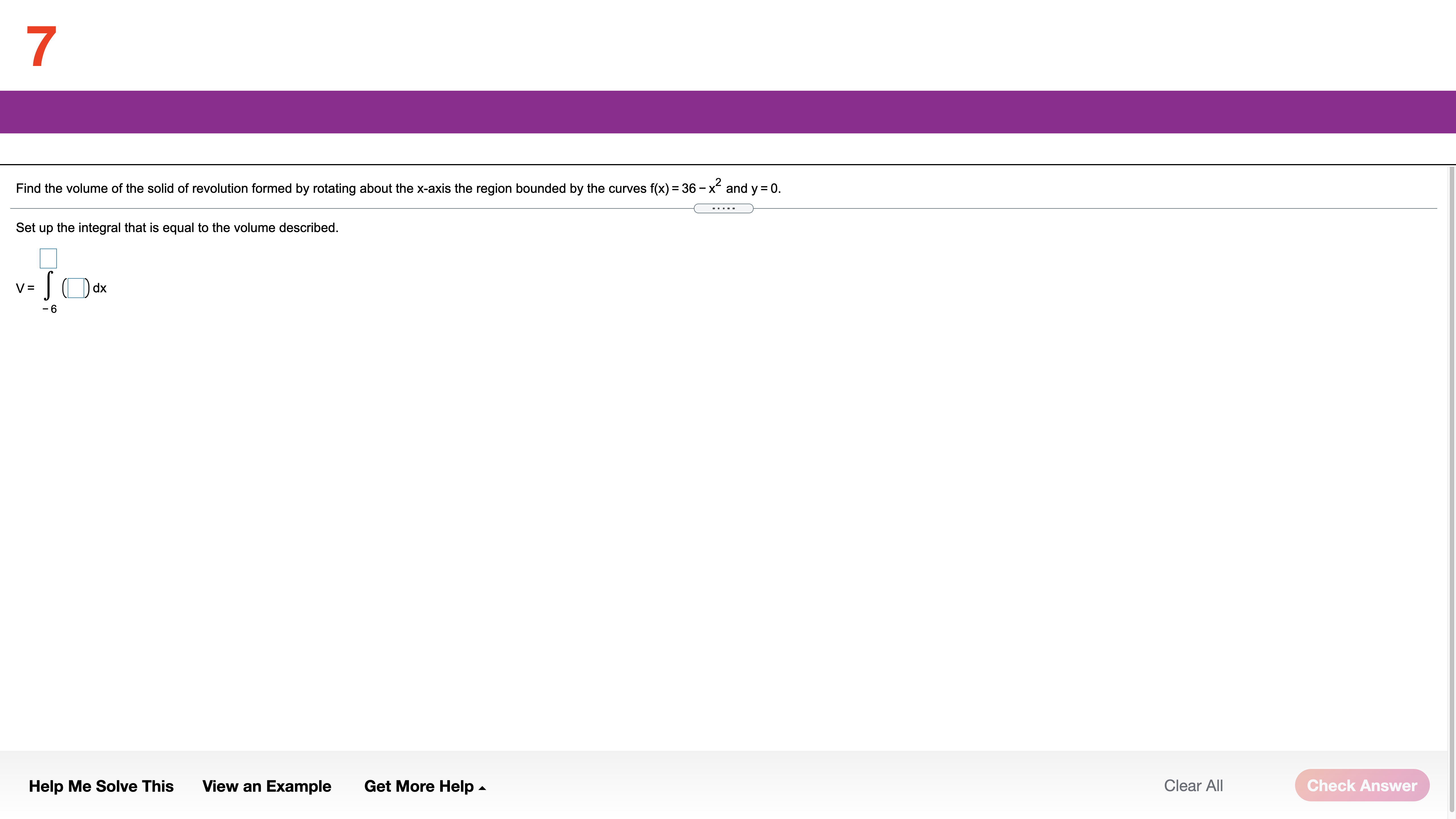The image size is (1456, 819).
Task: Click the dx text after the integrand
Action: pyautogui.click(x=100, y=288)
